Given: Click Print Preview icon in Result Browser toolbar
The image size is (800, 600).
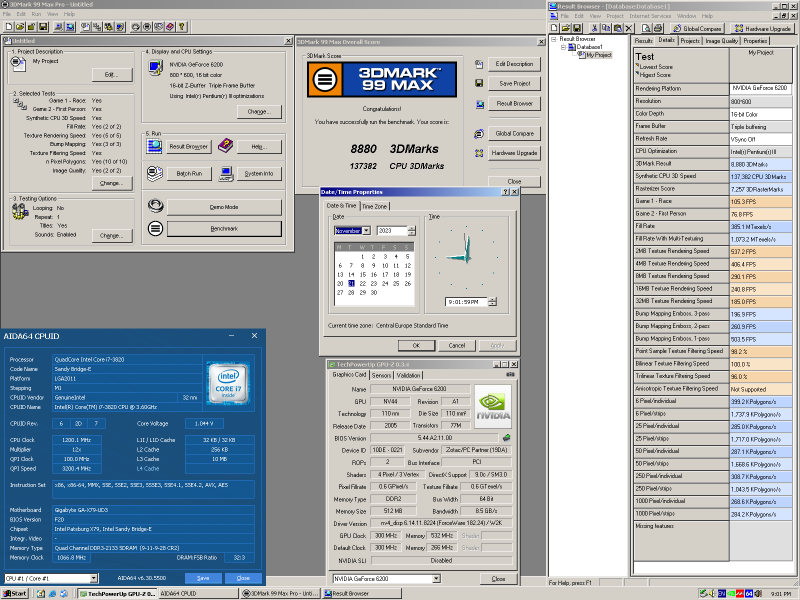Looking at the screenshot, I should (x=646, y=29).
